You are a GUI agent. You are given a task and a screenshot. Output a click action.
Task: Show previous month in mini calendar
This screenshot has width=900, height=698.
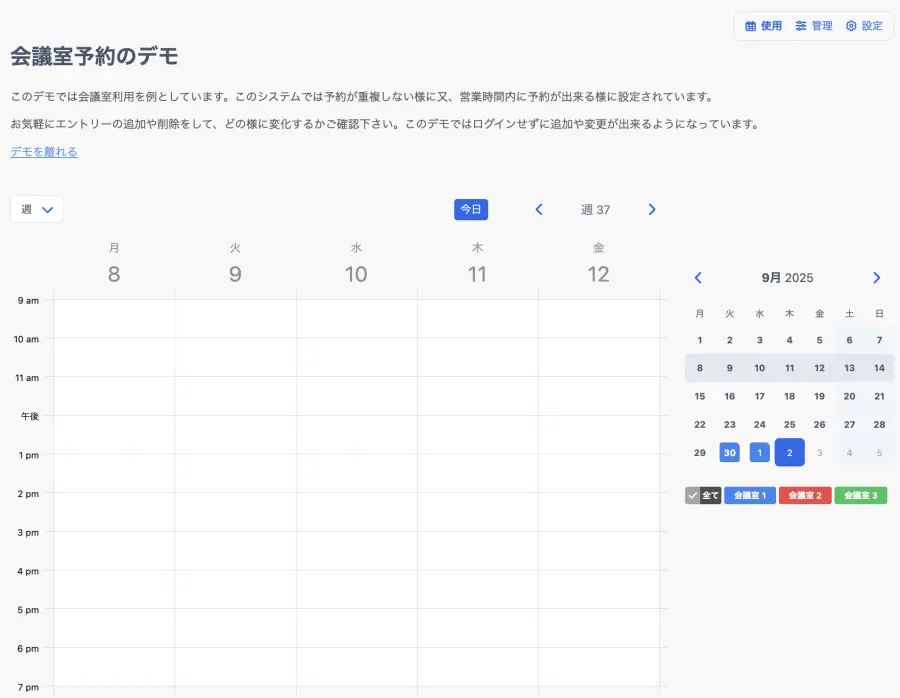click(698, 278)
